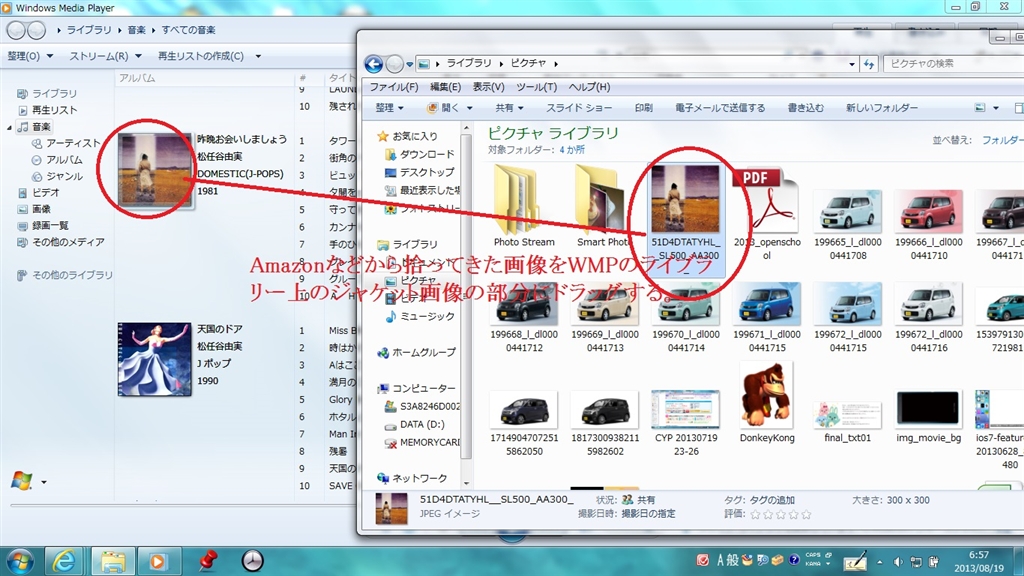Viewport: 1024px width, 576px height.
Task: Click the album art for 昨晩お会いしましょう
Action: [x=155, y=170]
